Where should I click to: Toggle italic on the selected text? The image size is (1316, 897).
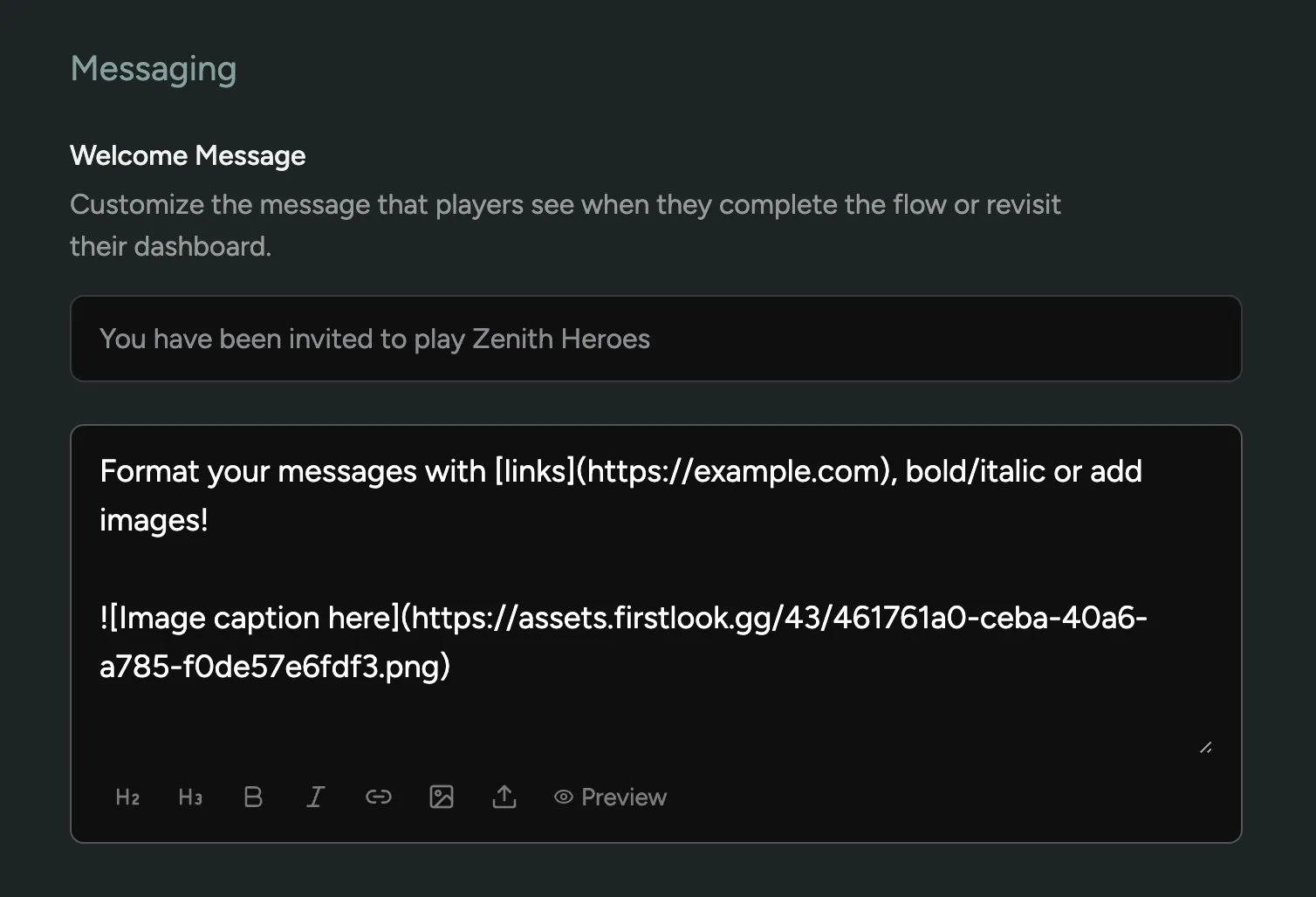316,797
